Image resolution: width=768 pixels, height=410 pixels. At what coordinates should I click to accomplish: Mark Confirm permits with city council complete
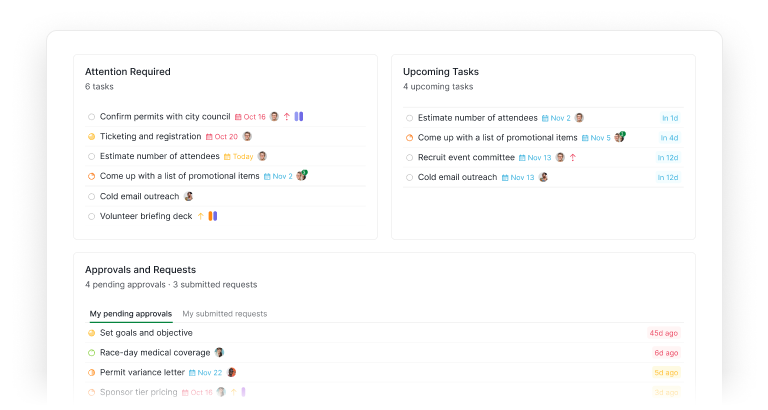91,117
